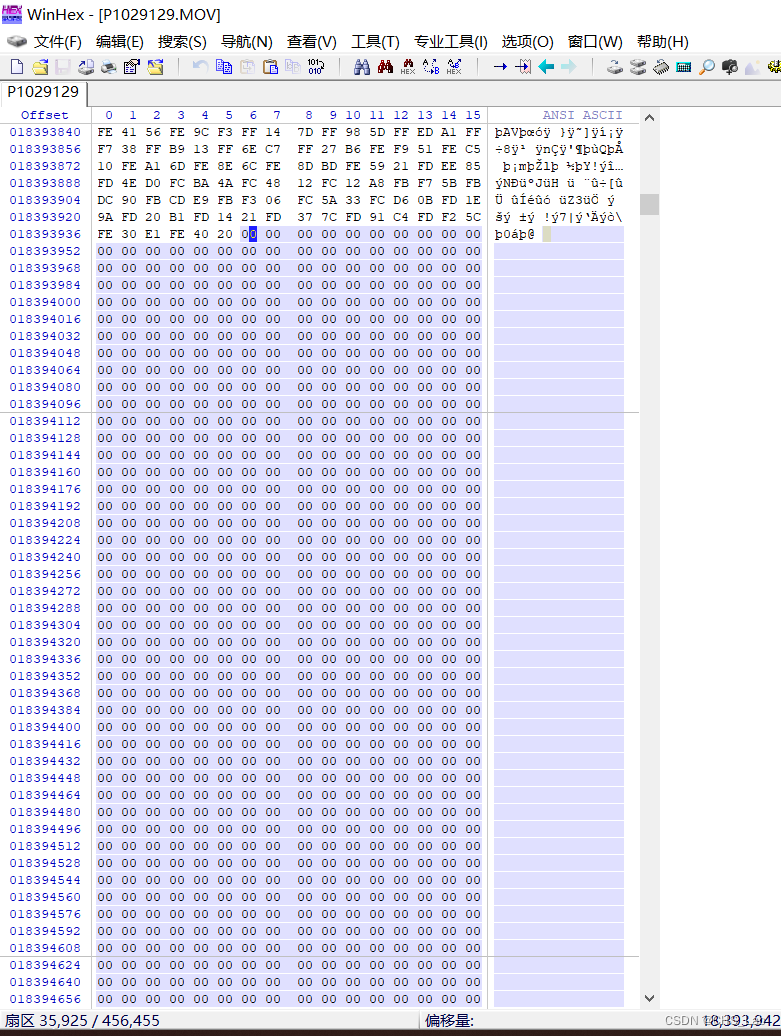Viewport: 781px width, 1036px height.
Task: Click the Save floppy disk icon
Action: click(x=63, y=67)
